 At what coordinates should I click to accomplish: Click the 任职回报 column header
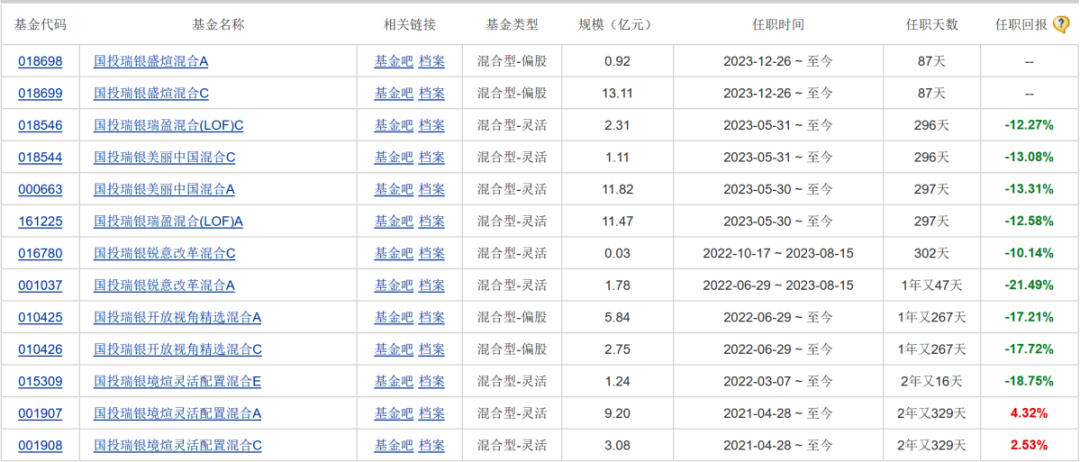[1021, 25]
